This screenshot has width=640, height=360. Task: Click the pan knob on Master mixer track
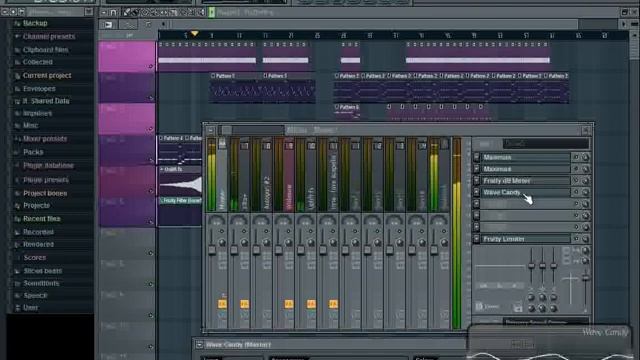pos(216,221)
